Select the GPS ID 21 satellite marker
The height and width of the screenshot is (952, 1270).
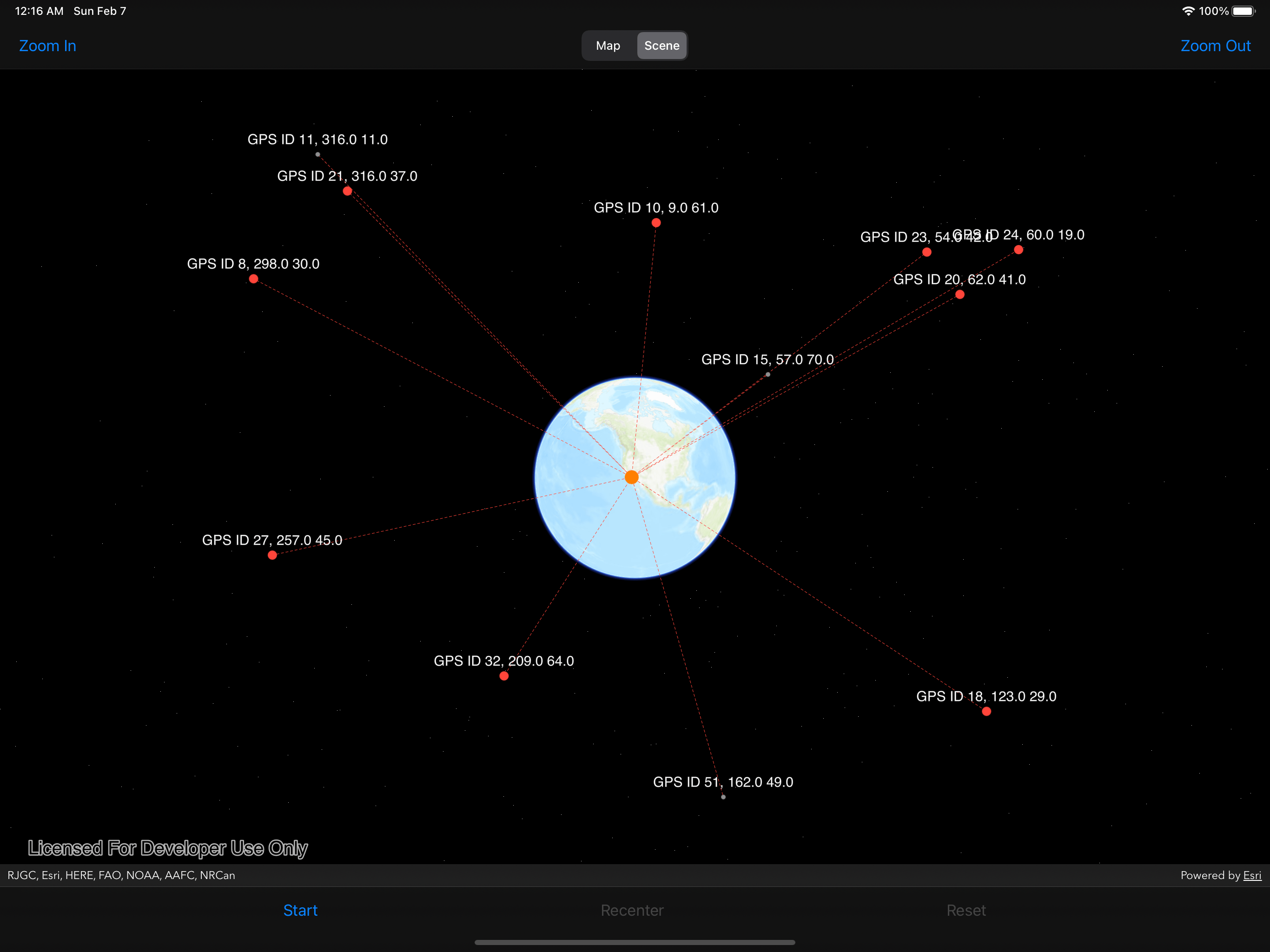click(x=347, y=191)
